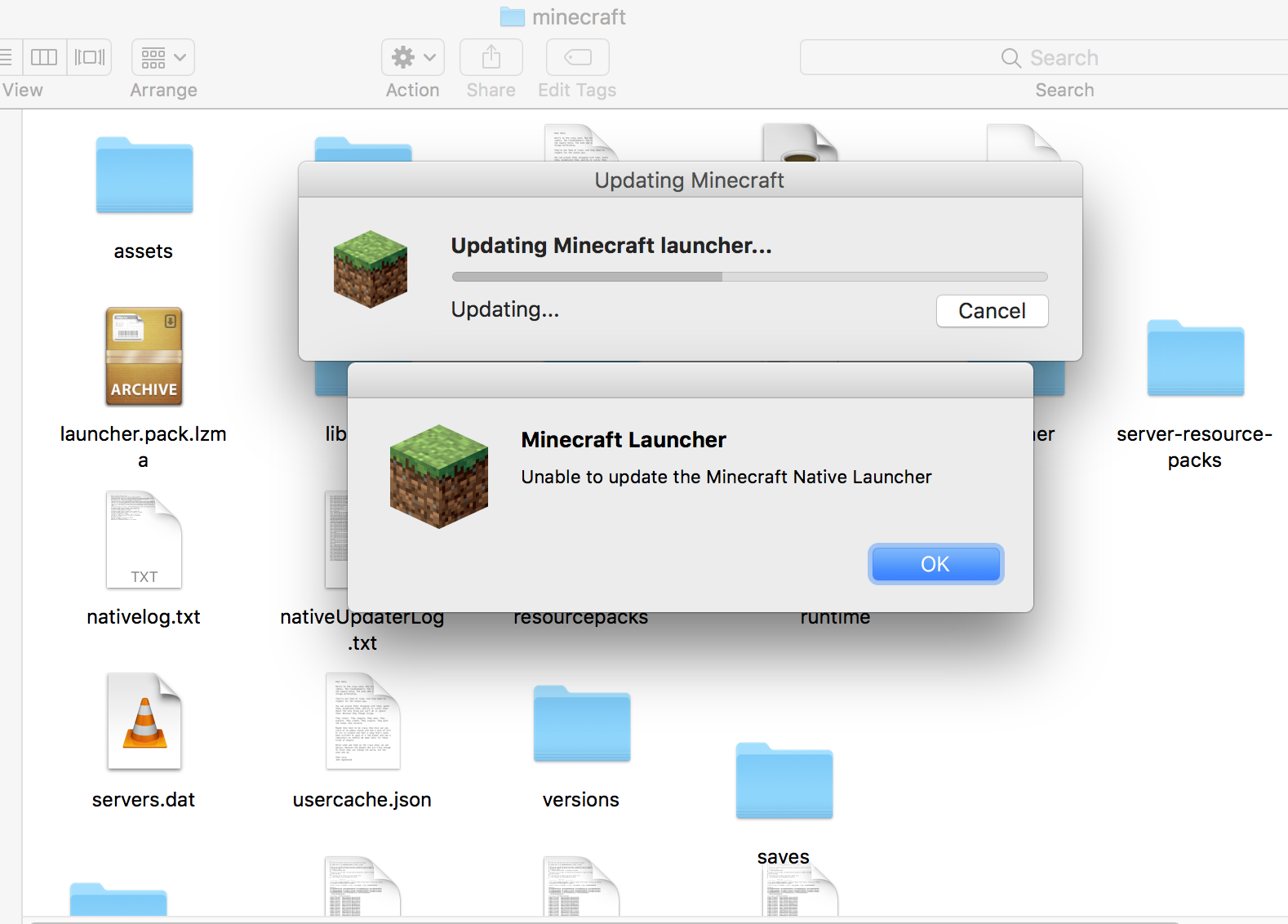The image size is (1288, 924).
Task: Click the "nativeUpdaterLog.txt" file name
Action: tap(362, 630)
